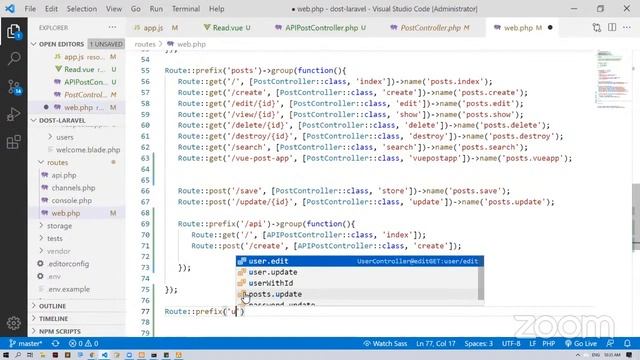Click the Open Changes compare icon
The image size is (640, 360).
[x=596, y=28]
